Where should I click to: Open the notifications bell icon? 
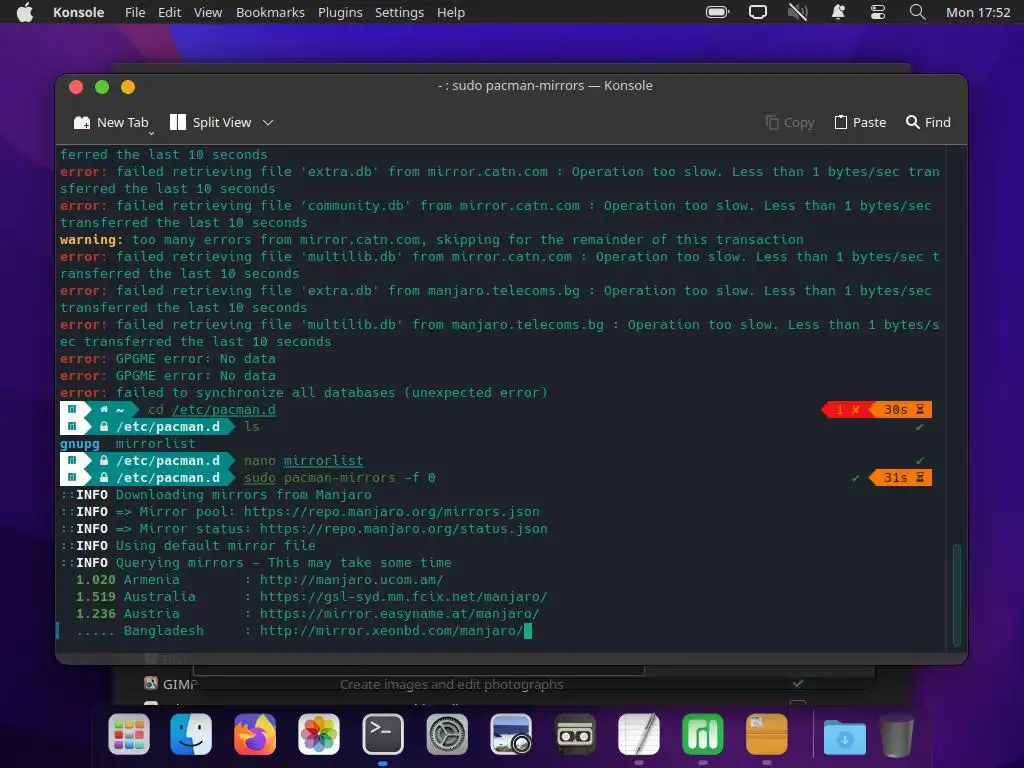click(x=839, y=12)
